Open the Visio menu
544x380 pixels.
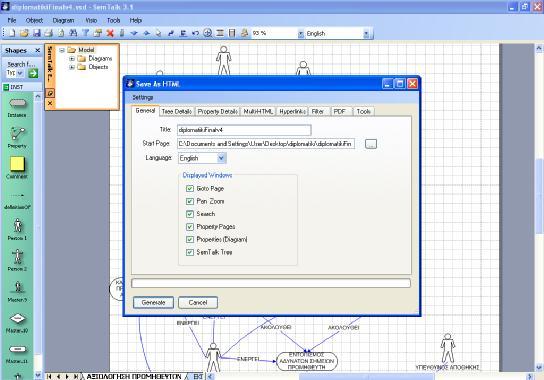pyautogui.click(x=91, y=20)
